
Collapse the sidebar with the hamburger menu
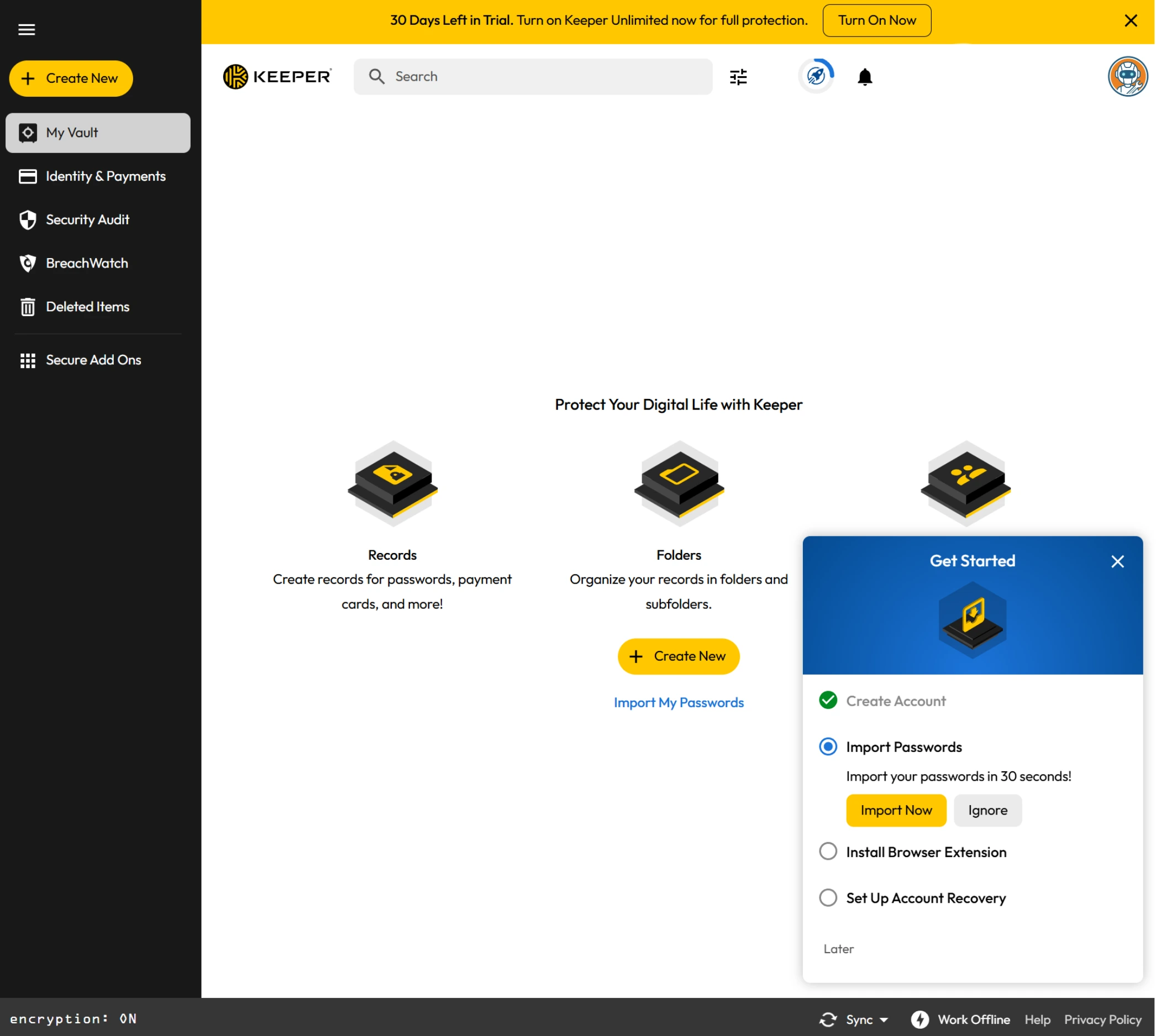(x=27, y=29)
